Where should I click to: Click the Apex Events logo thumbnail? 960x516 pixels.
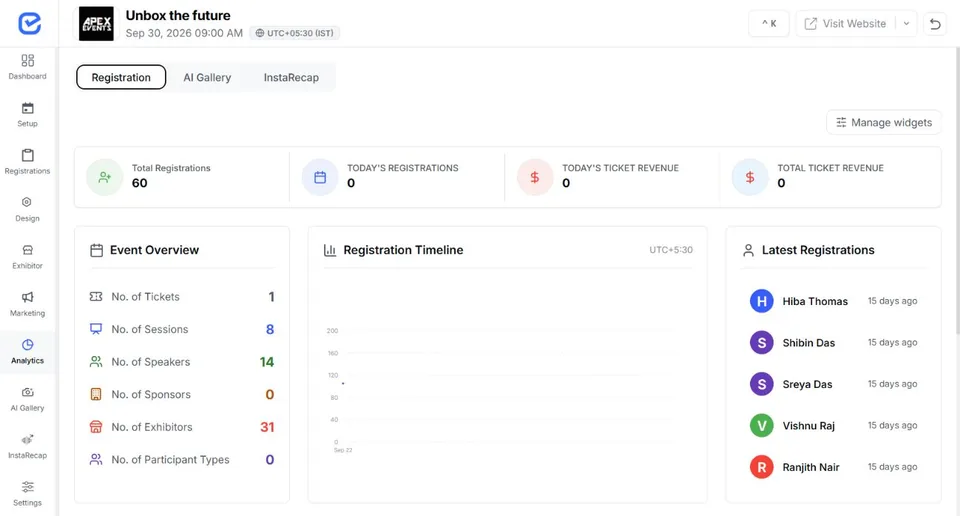pos(96,24)
